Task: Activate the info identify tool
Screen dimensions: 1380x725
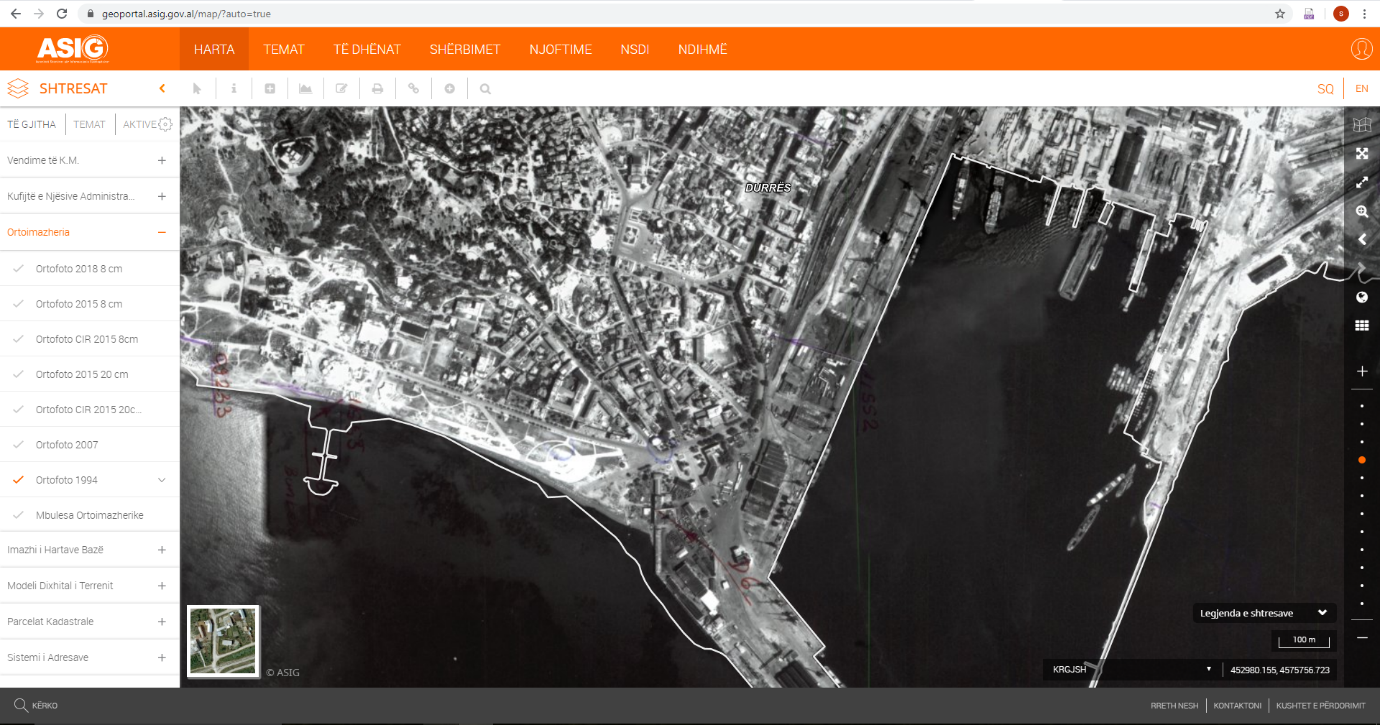Action: [x=233, y=88]
